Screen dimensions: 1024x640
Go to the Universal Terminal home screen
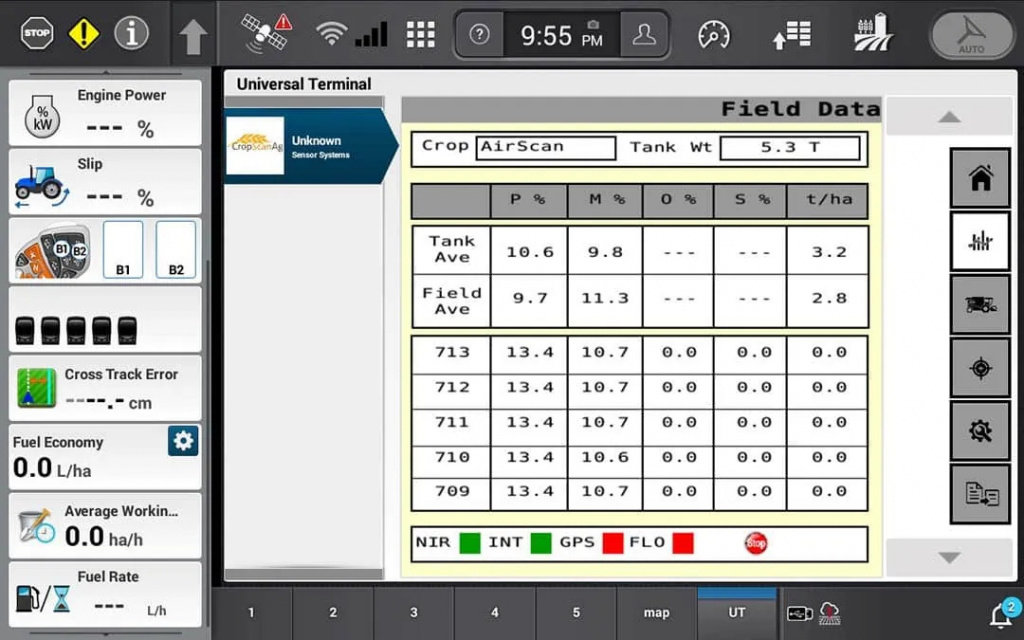coord(980,178)
